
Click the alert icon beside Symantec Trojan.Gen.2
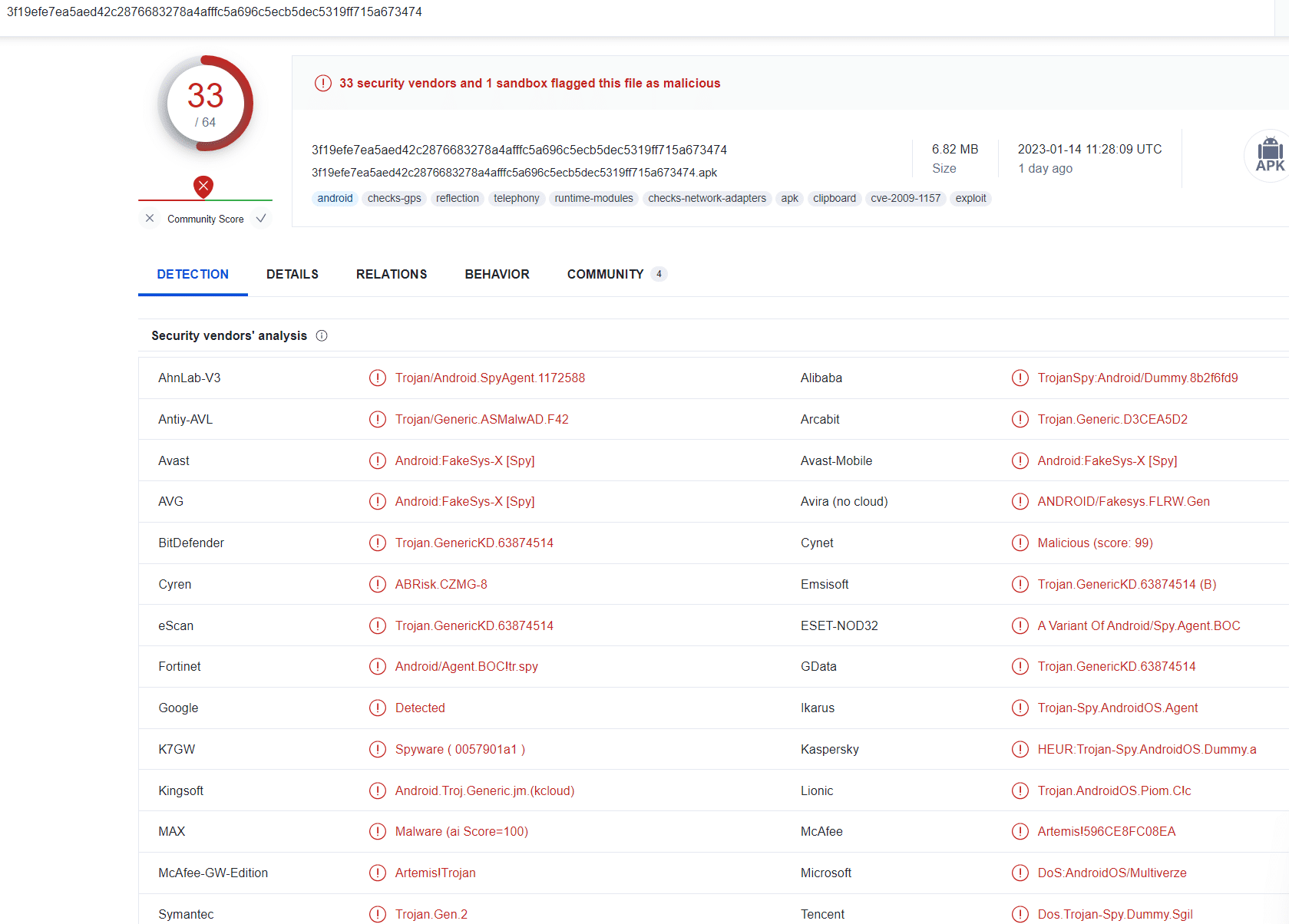click(x=377, y=913)
